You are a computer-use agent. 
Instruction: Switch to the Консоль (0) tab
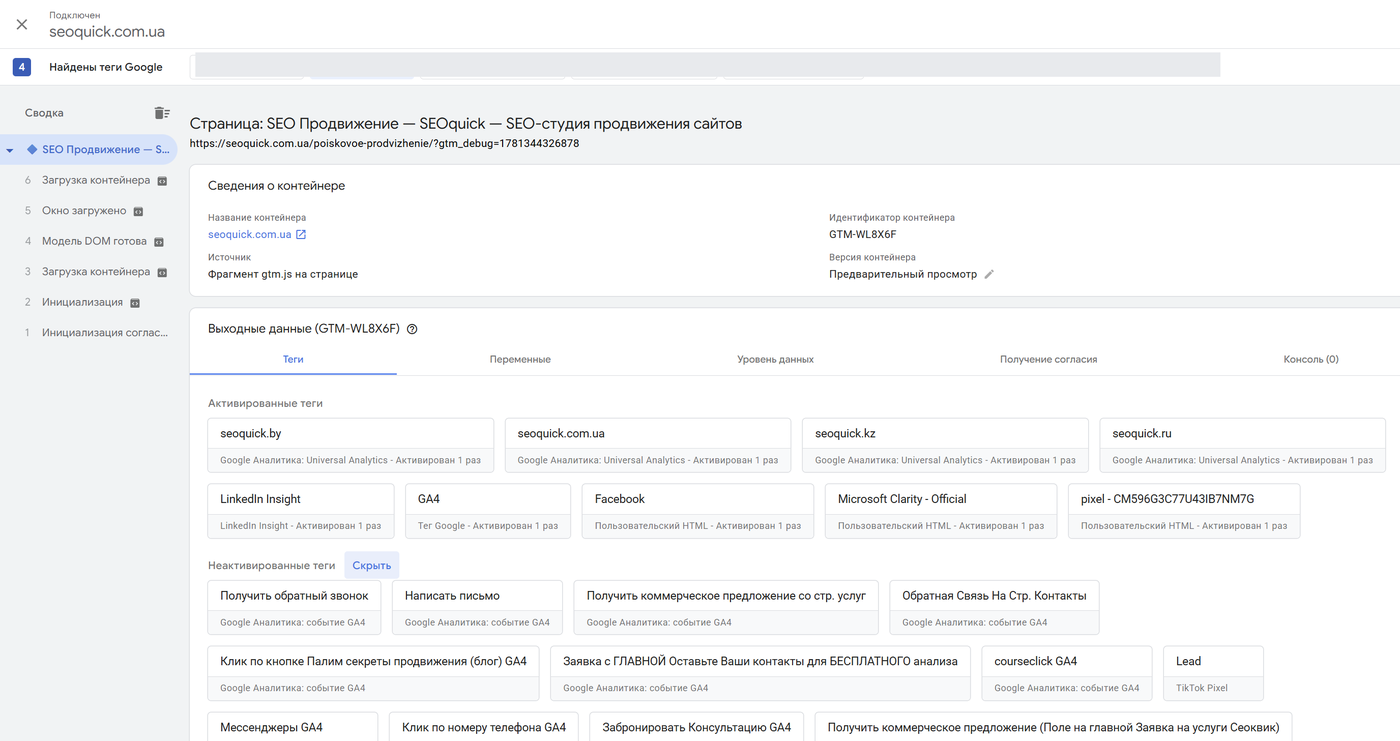click(1311, 359)
